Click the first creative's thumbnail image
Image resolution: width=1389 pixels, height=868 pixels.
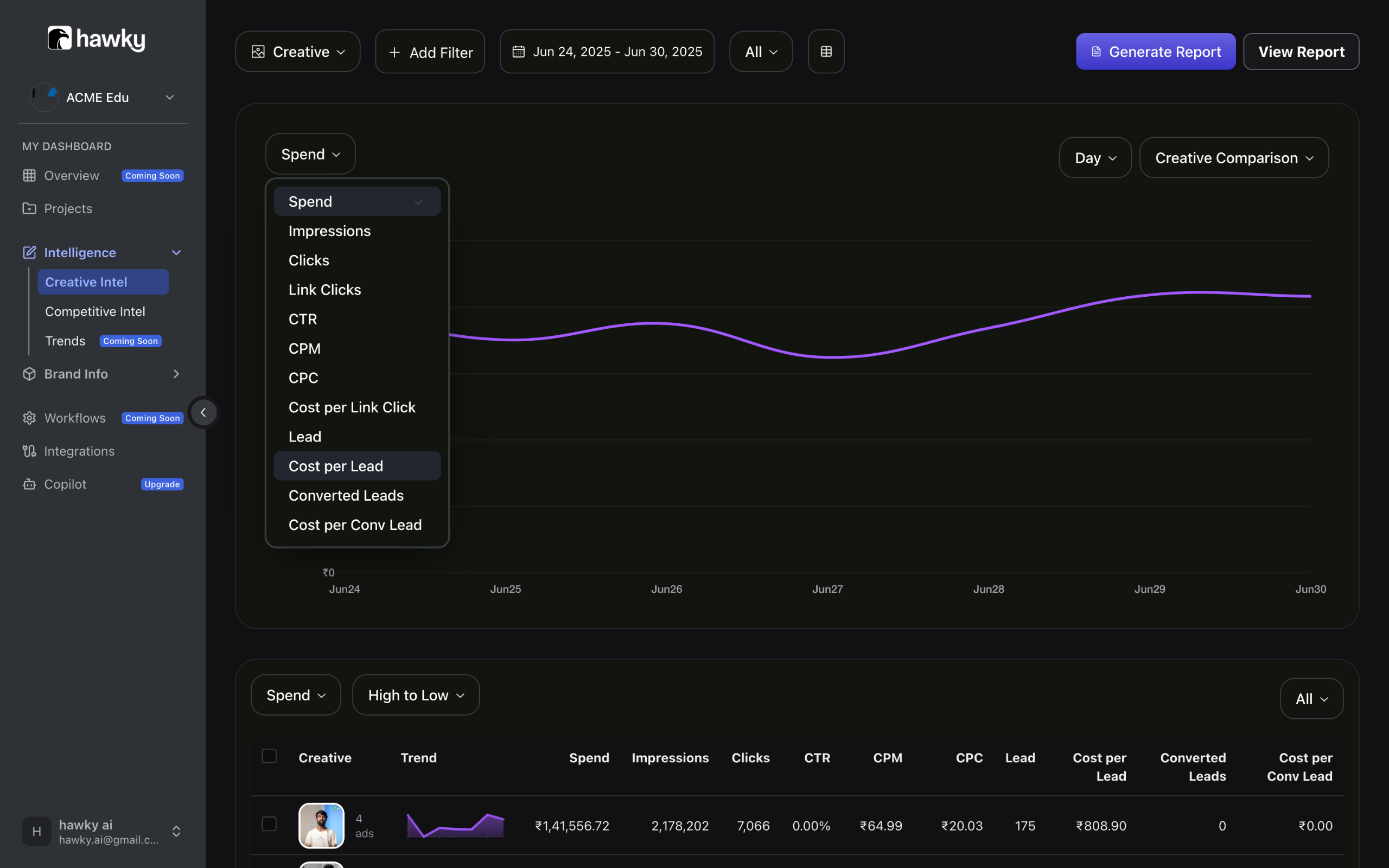pos(321,826)
